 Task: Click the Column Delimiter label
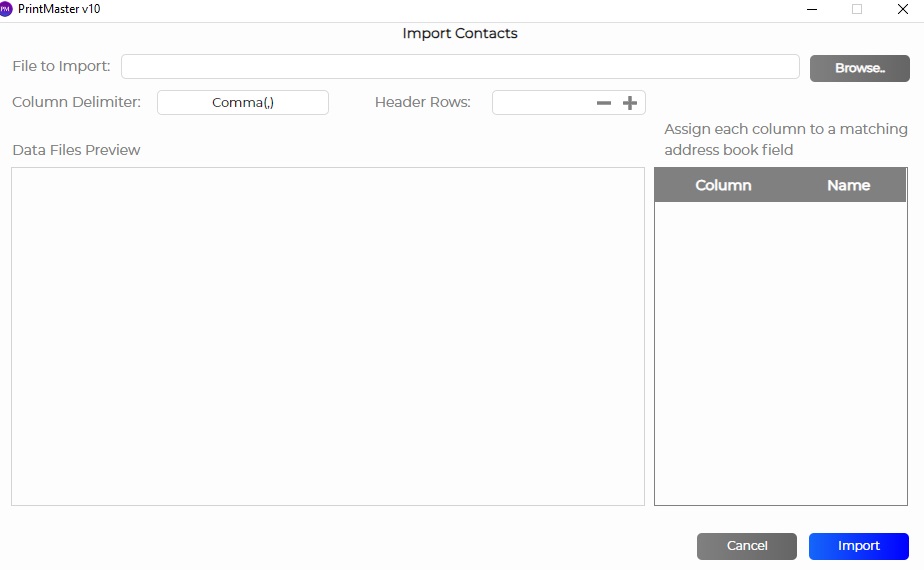click(77, 102)
